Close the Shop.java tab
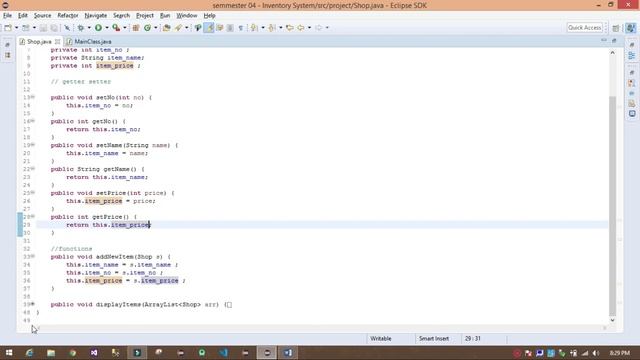The height and width of the screenshot is (360, 640). [x=58, y=42]
